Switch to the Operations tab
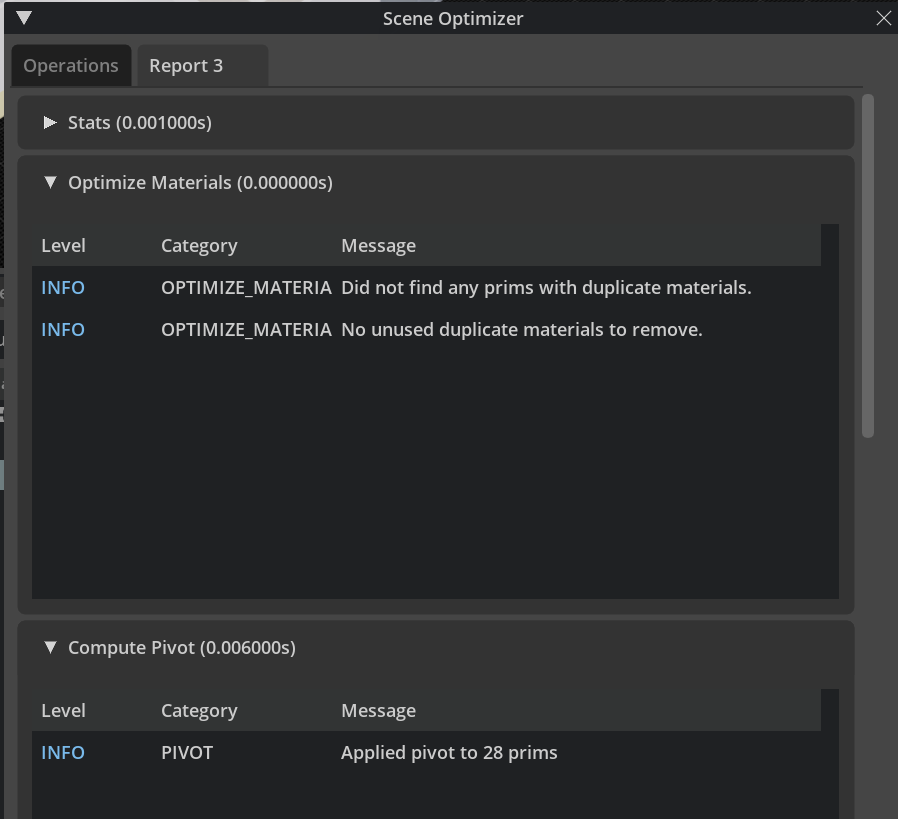This screenshot has height=819, width=898. (71, 66)
